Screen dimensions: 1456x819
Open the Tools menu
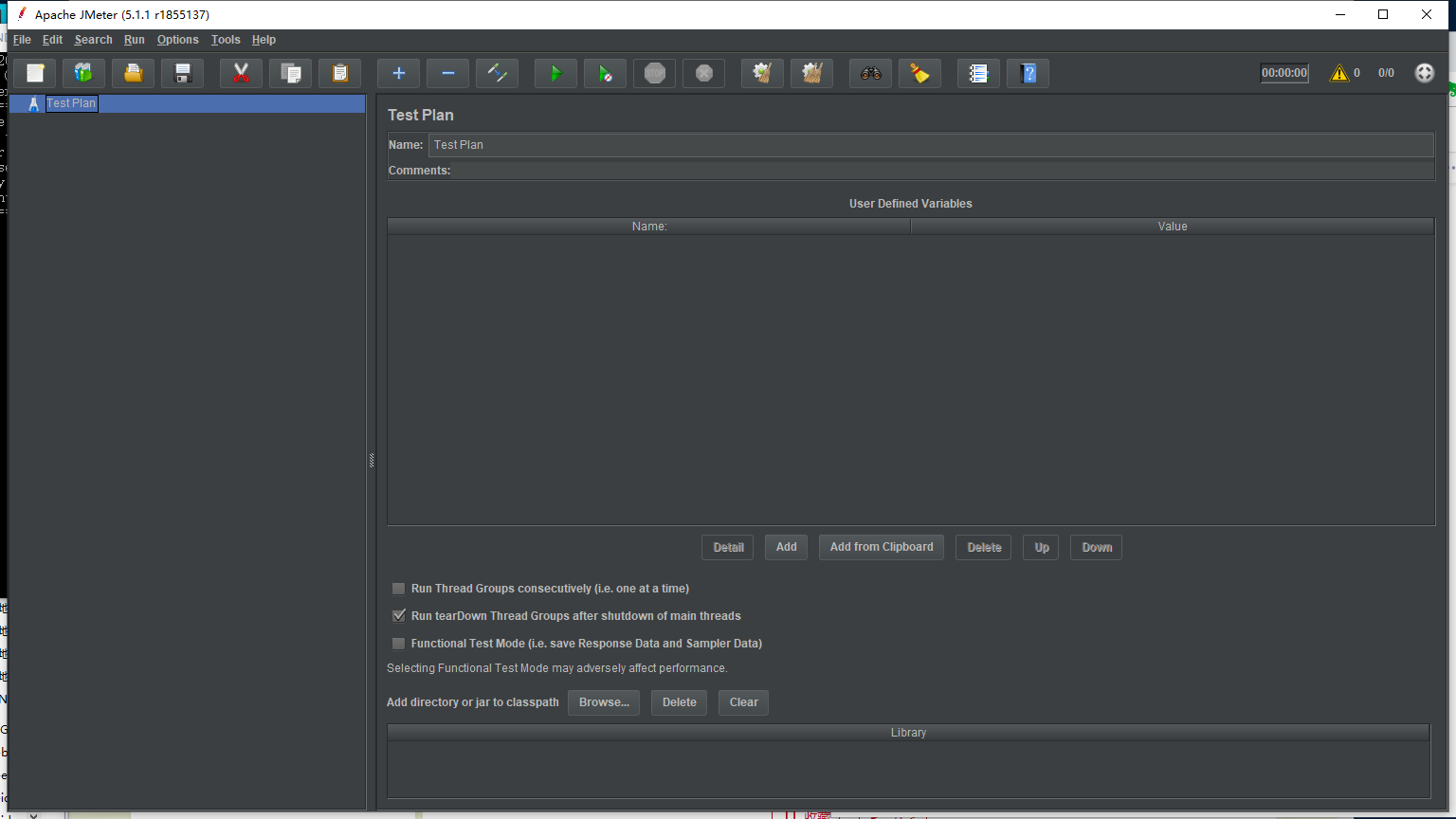click(x=226, y=40)
